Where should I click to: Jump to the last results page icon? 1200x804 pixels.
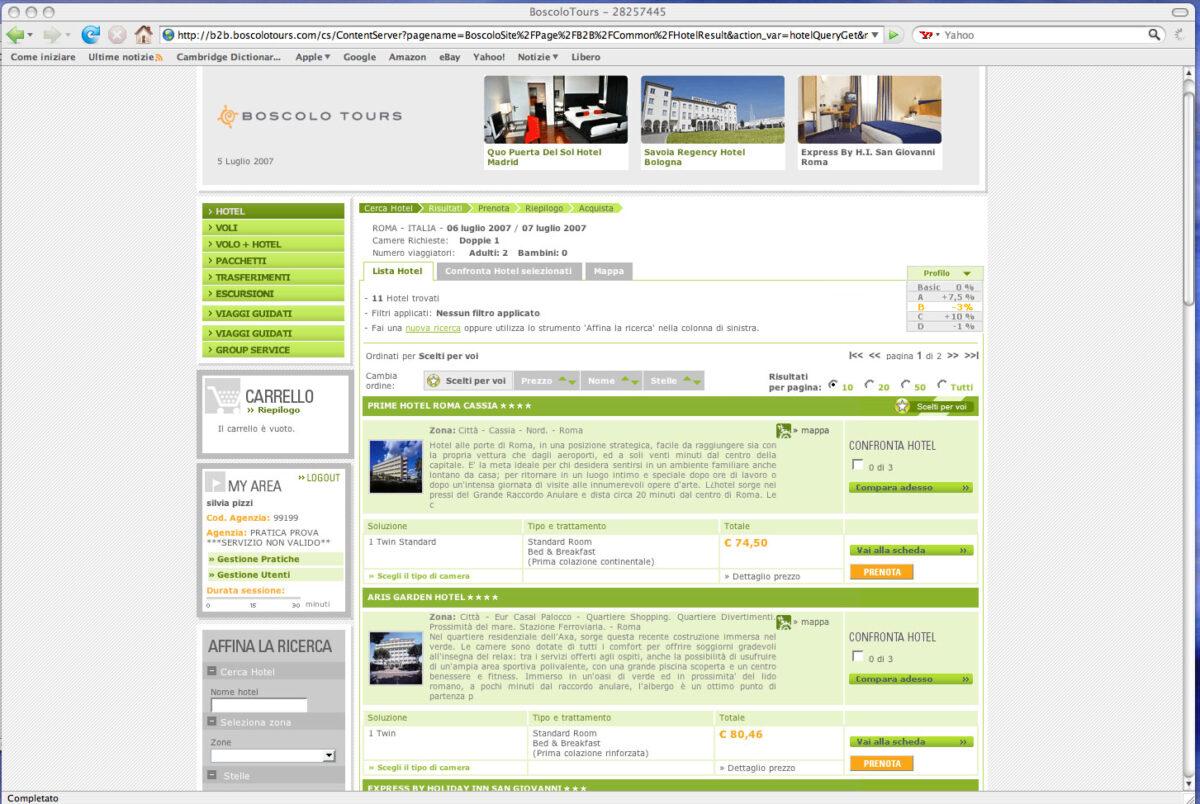tap(971, 355)
